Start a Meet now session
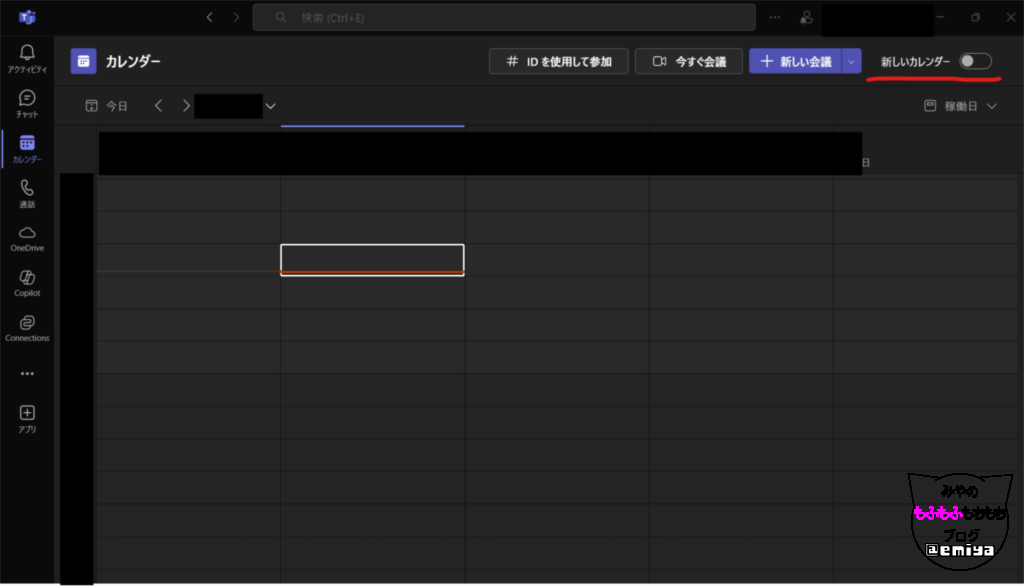The height and width of the screenshot is (586, 1024). coord(688,62)
